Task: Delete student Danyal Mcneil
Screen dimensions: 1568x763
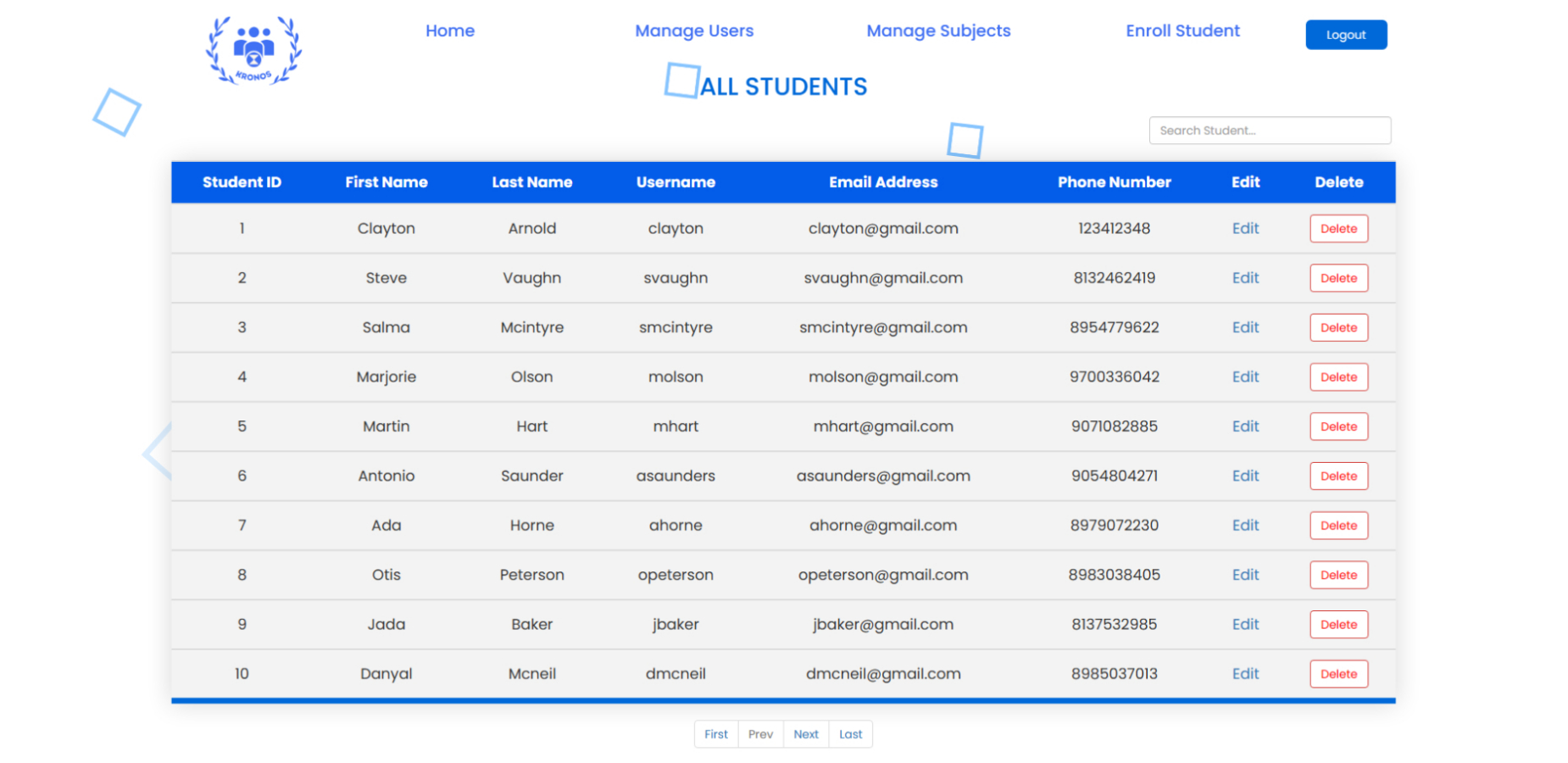Action: (1337, 674)
